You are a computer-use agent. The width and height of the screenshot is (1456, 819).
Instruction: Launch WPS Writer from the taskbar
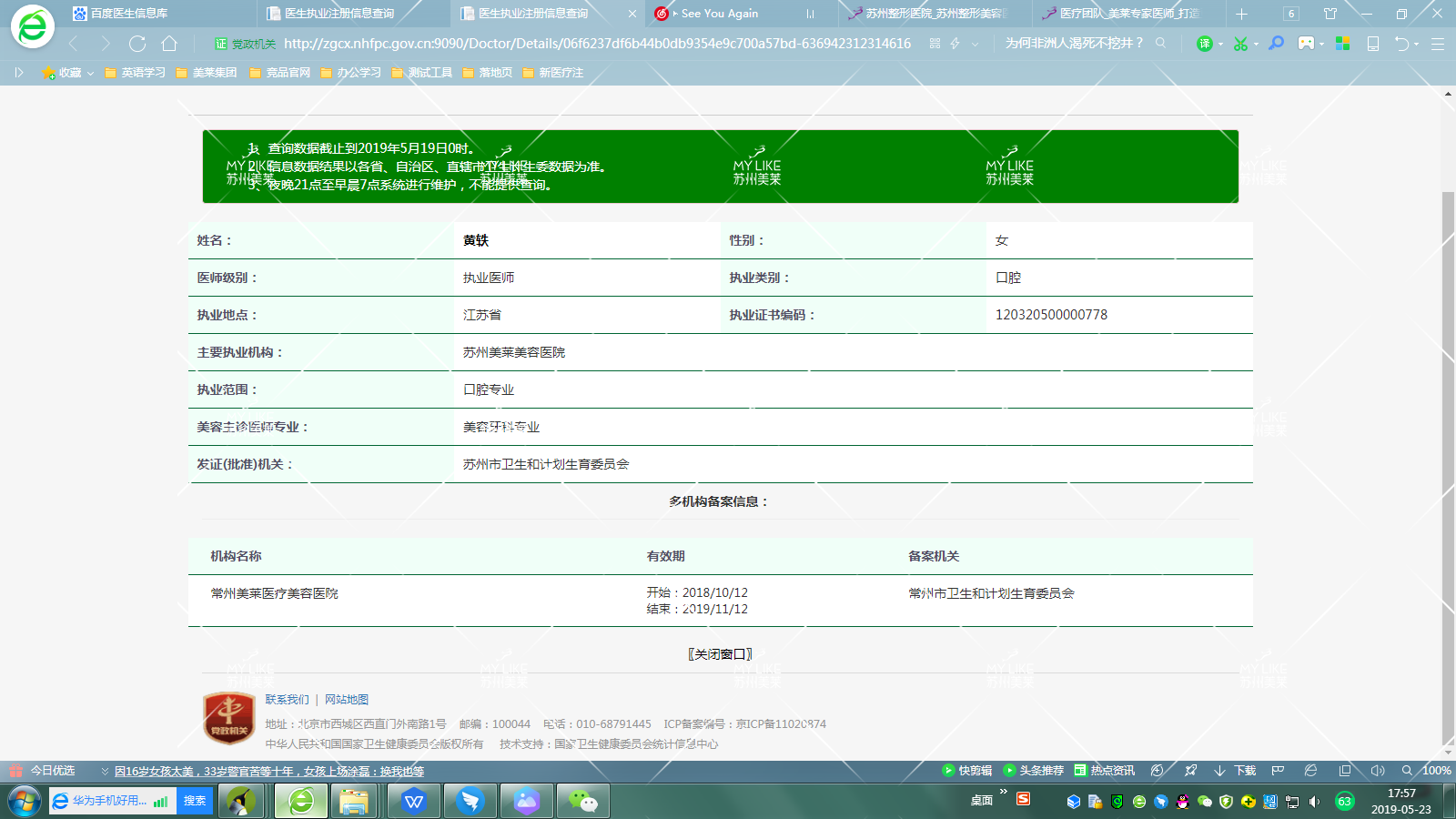[414, 801]
